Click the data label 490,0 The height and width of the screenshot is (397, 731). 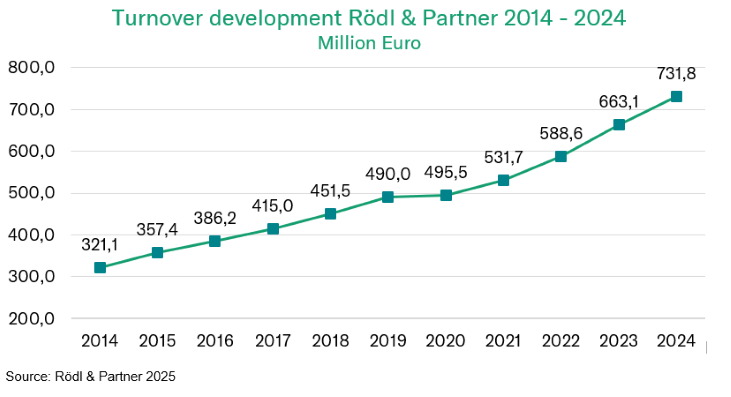pos(388,174)
